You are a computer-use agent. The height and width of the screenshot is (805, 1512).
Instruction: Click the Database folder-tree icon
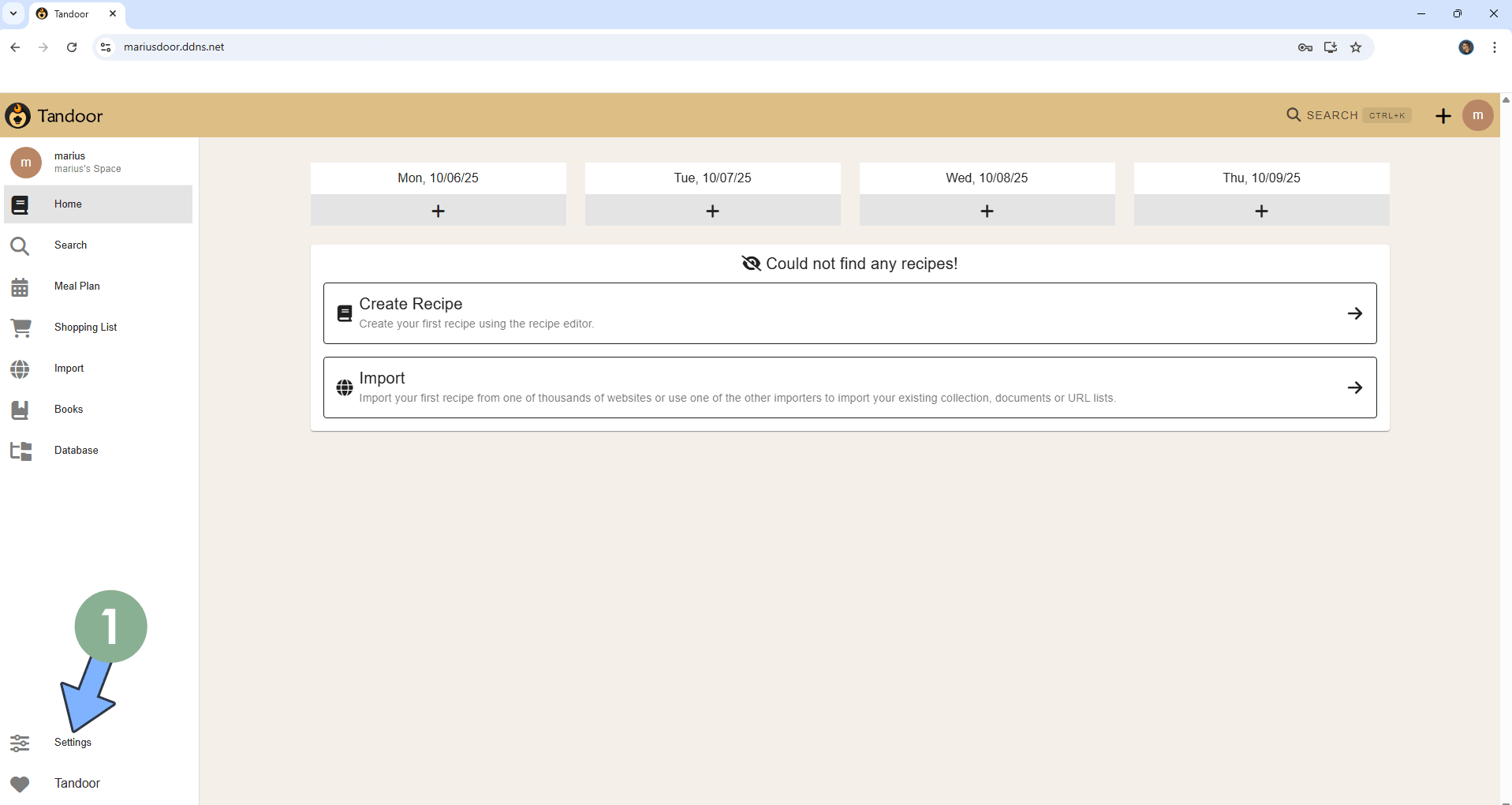click(21, 451)
